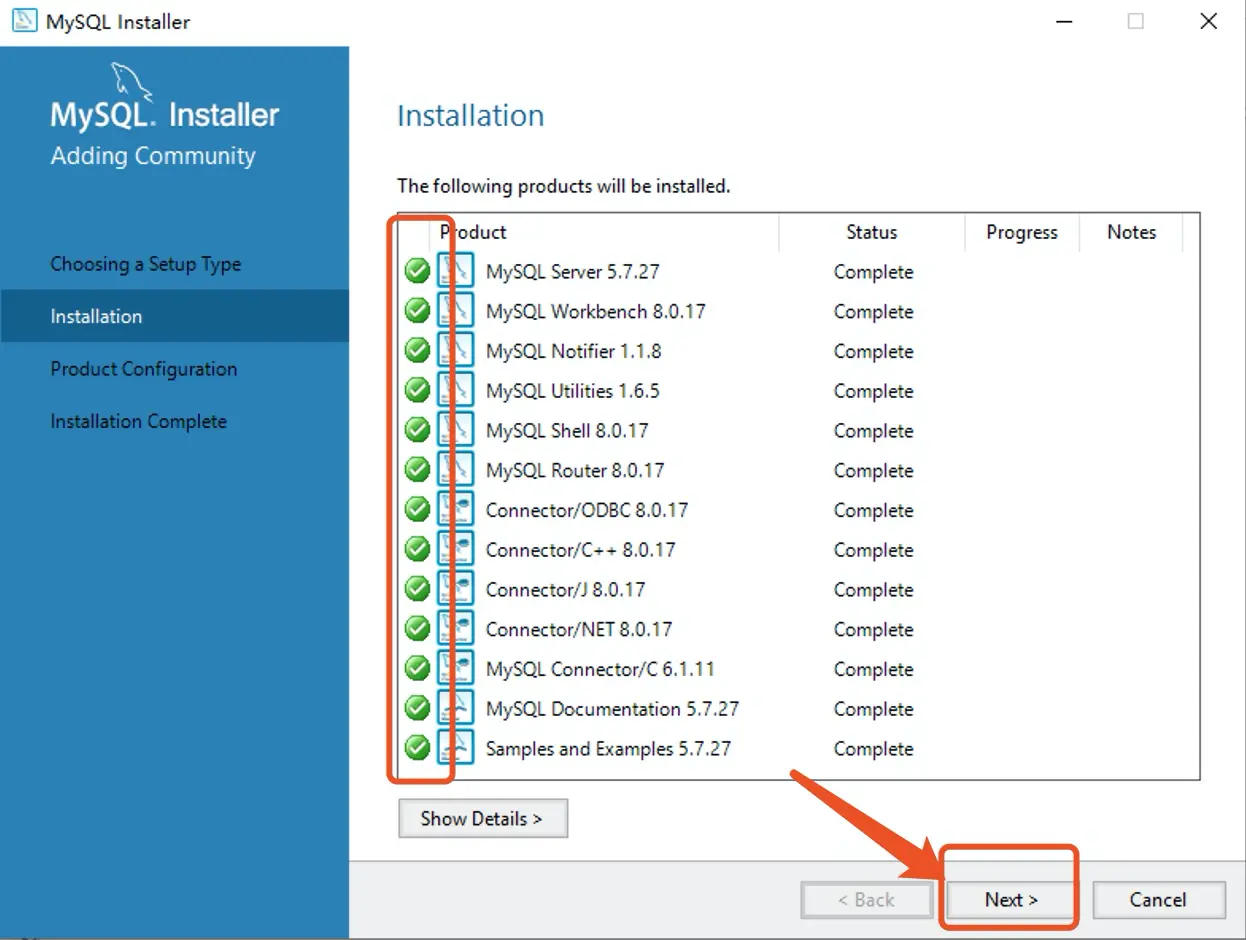Expand Show Details
Viewport: 1246px width, 940px height.
click(483, 818)
